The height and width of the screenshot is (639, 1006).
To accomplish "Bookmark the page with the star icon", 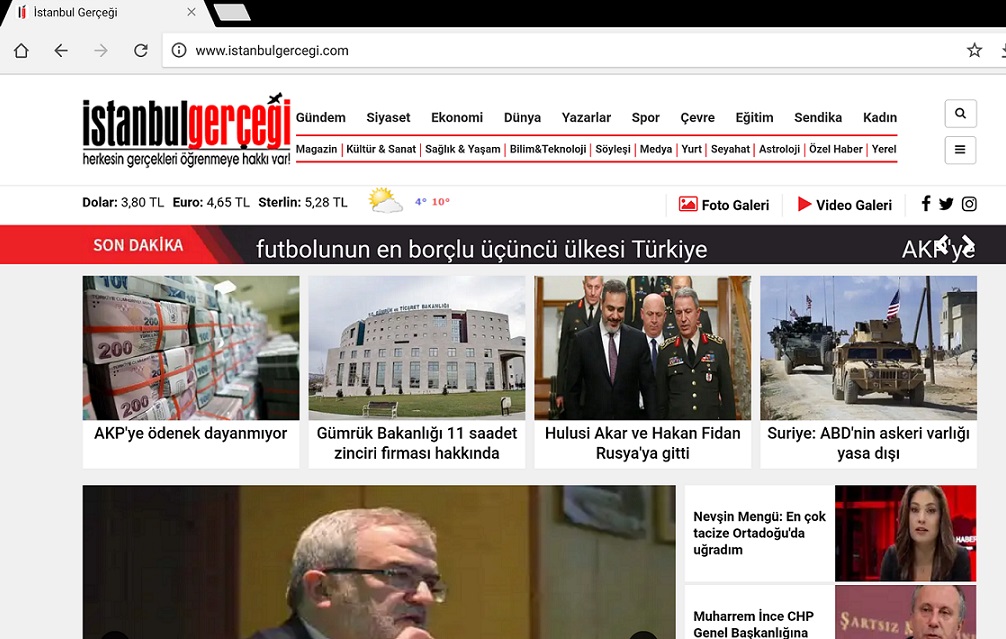I will point(974,51).
